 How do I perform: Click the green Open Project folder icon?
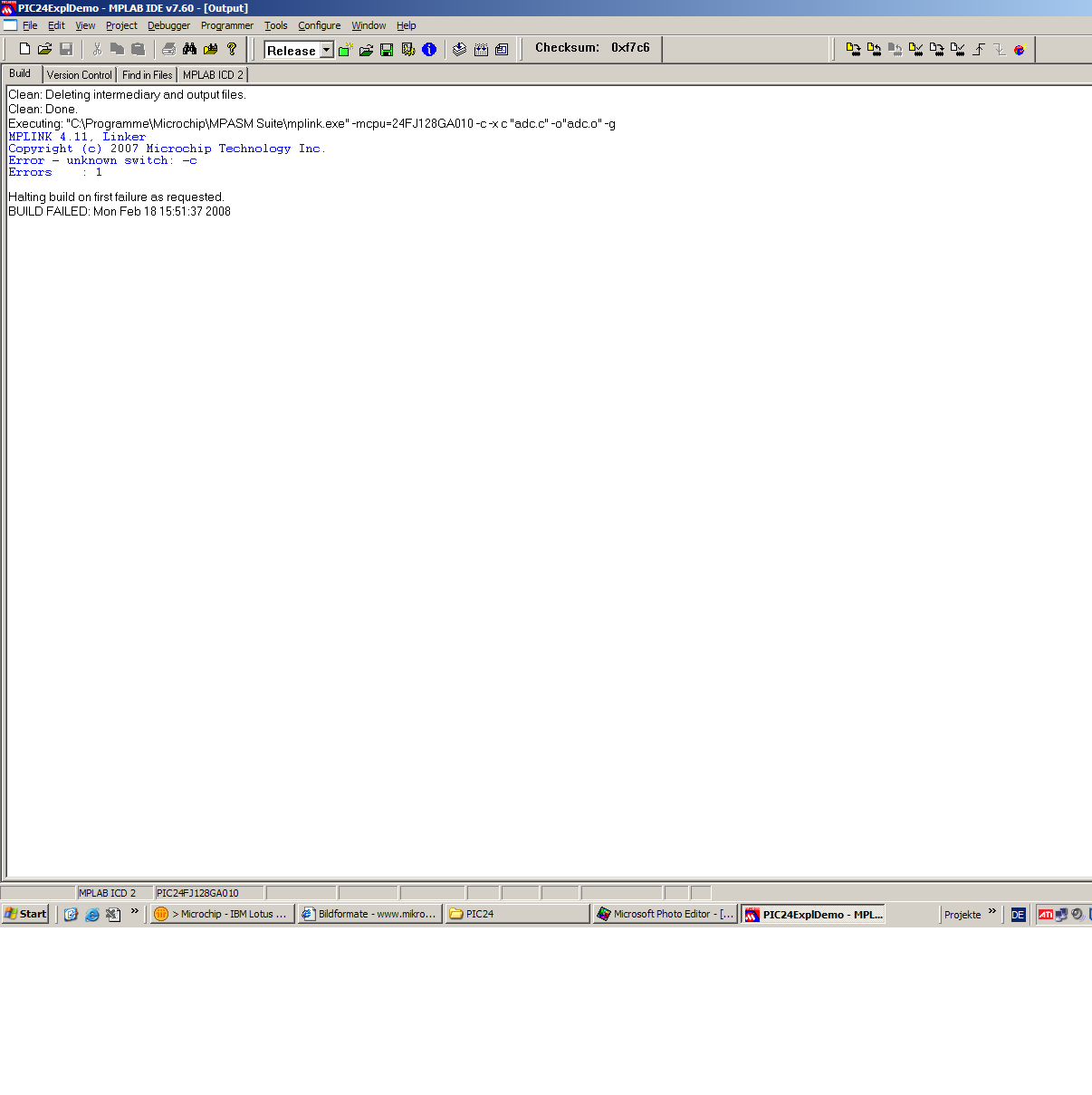coord(366,50)
